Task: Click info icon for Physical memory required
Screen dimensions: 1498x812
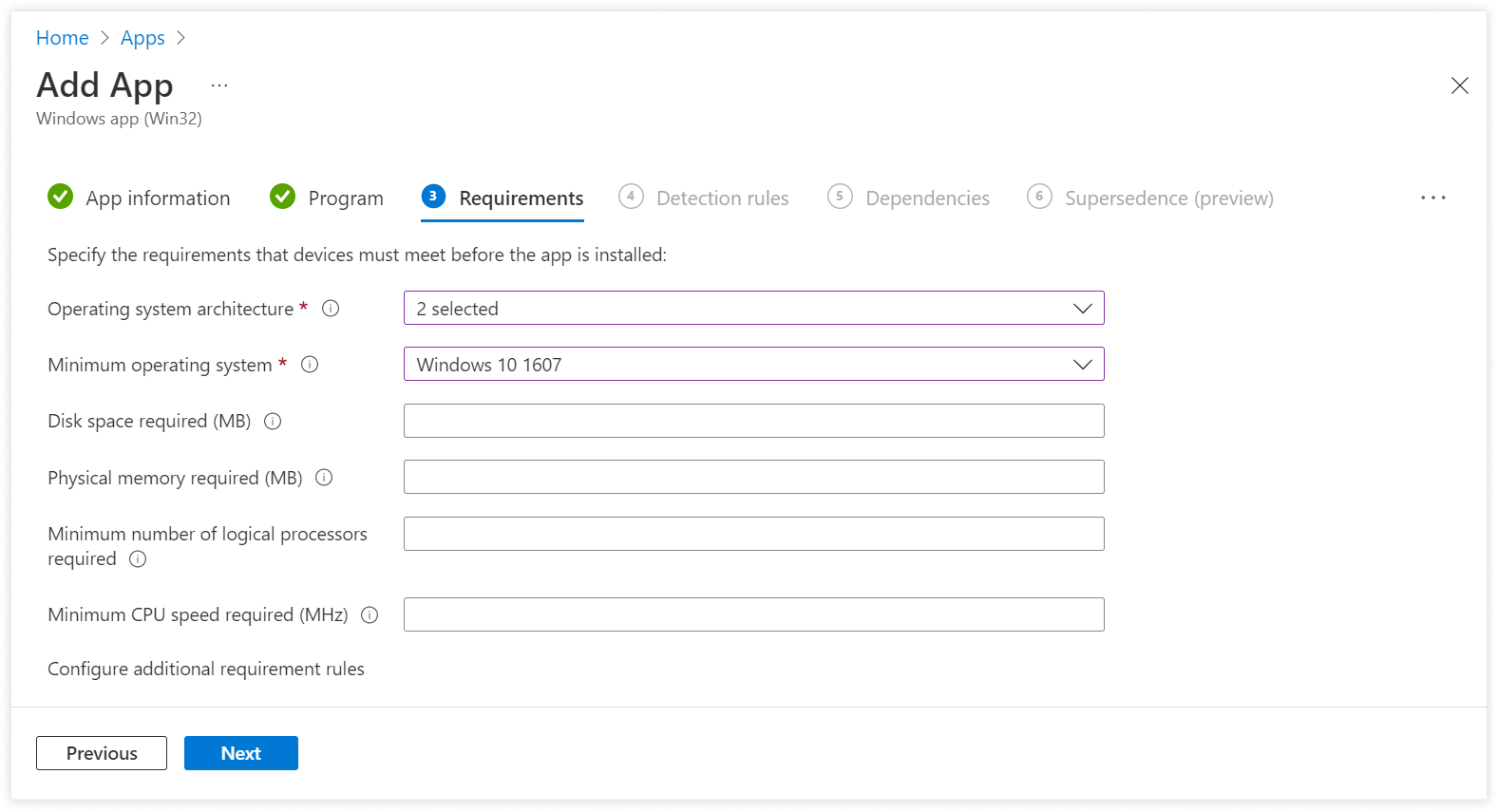Action: pos(324,478)
